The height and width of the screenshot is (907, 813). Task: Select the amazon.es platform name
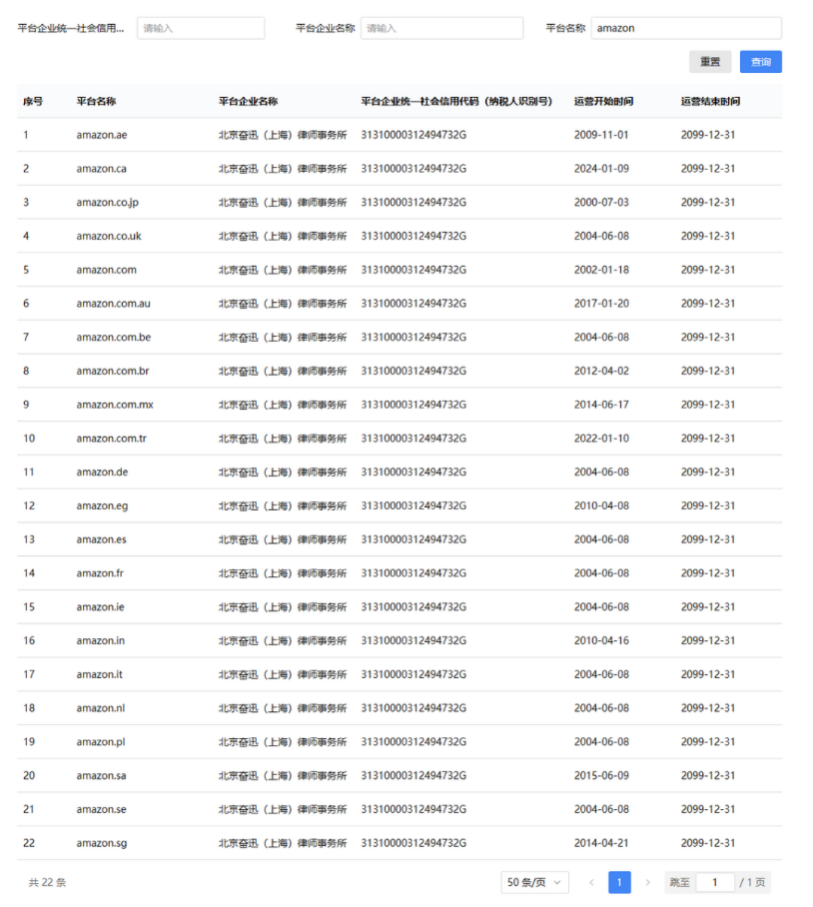pyautogui.click(x=101, y=539)
